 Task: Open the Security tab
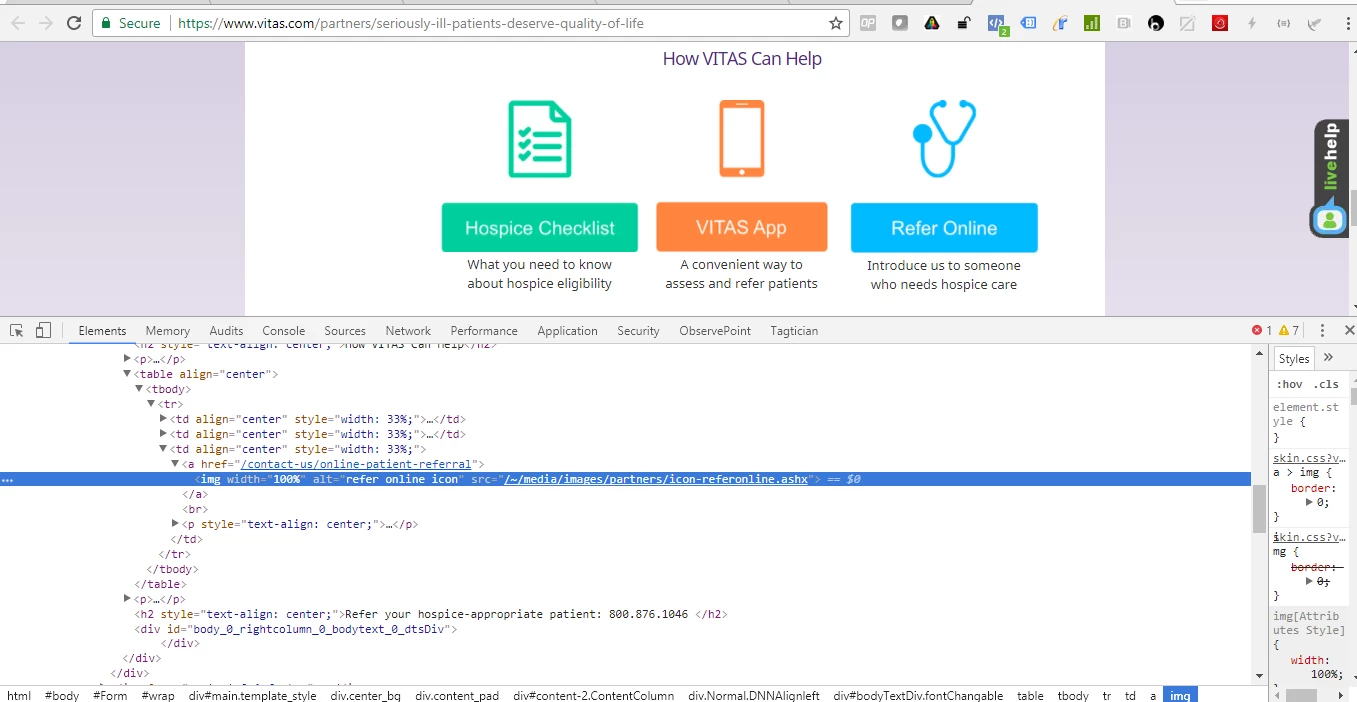638,331
